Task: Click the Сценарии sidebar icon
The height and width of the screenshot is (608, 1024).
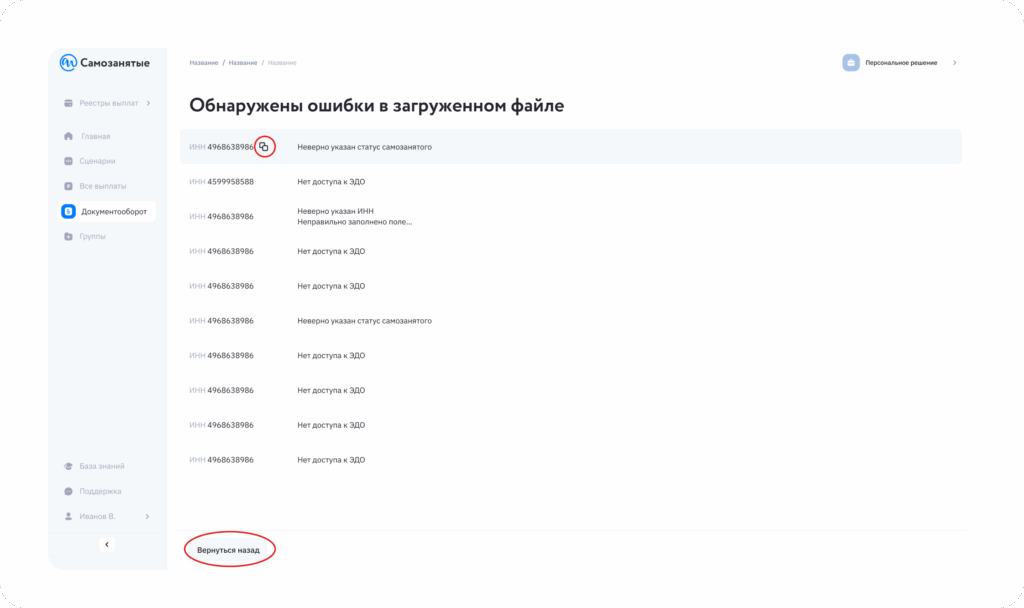Action: (68, 161)
